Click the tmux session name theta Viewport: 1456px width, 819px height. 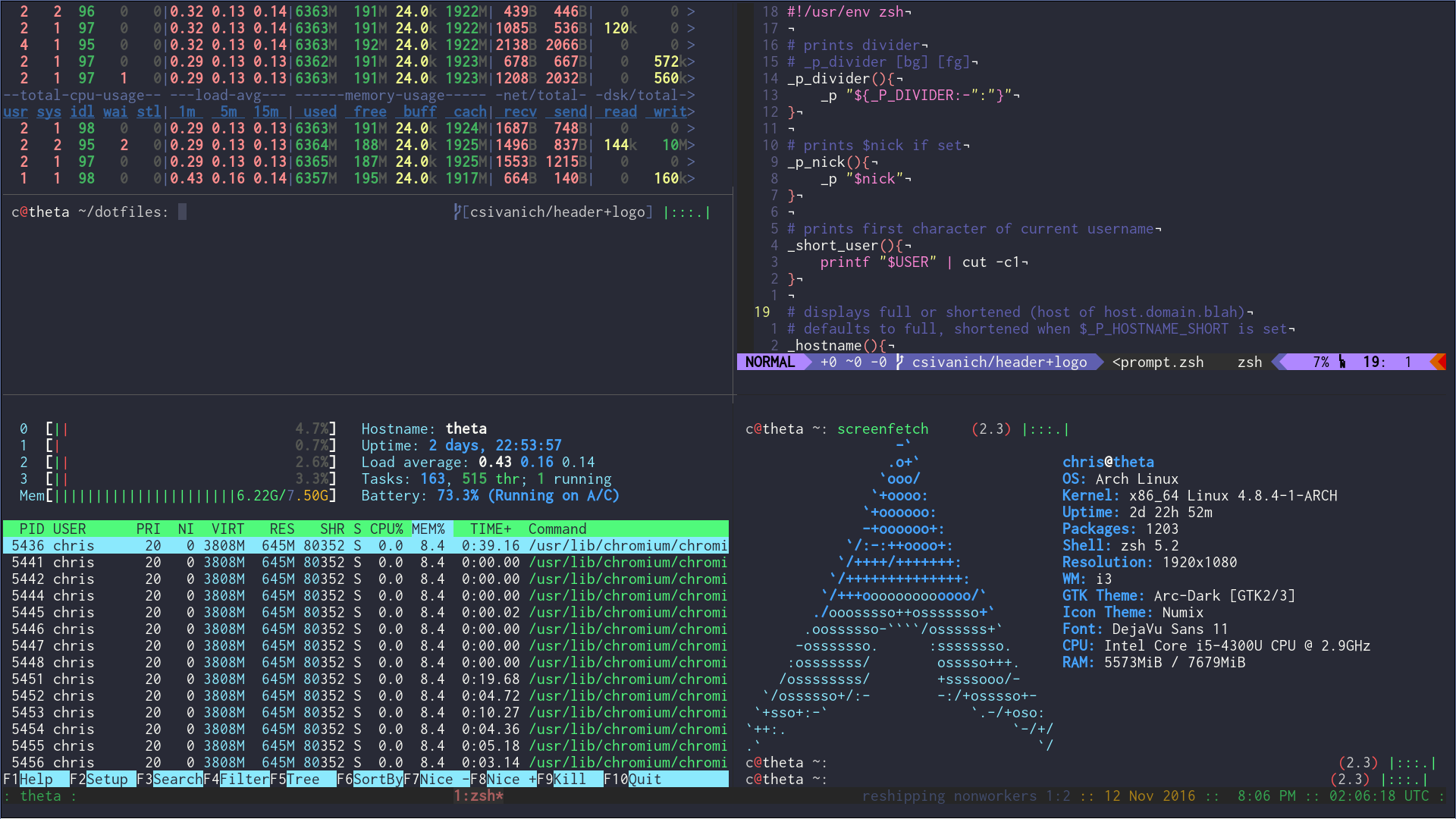40,795
